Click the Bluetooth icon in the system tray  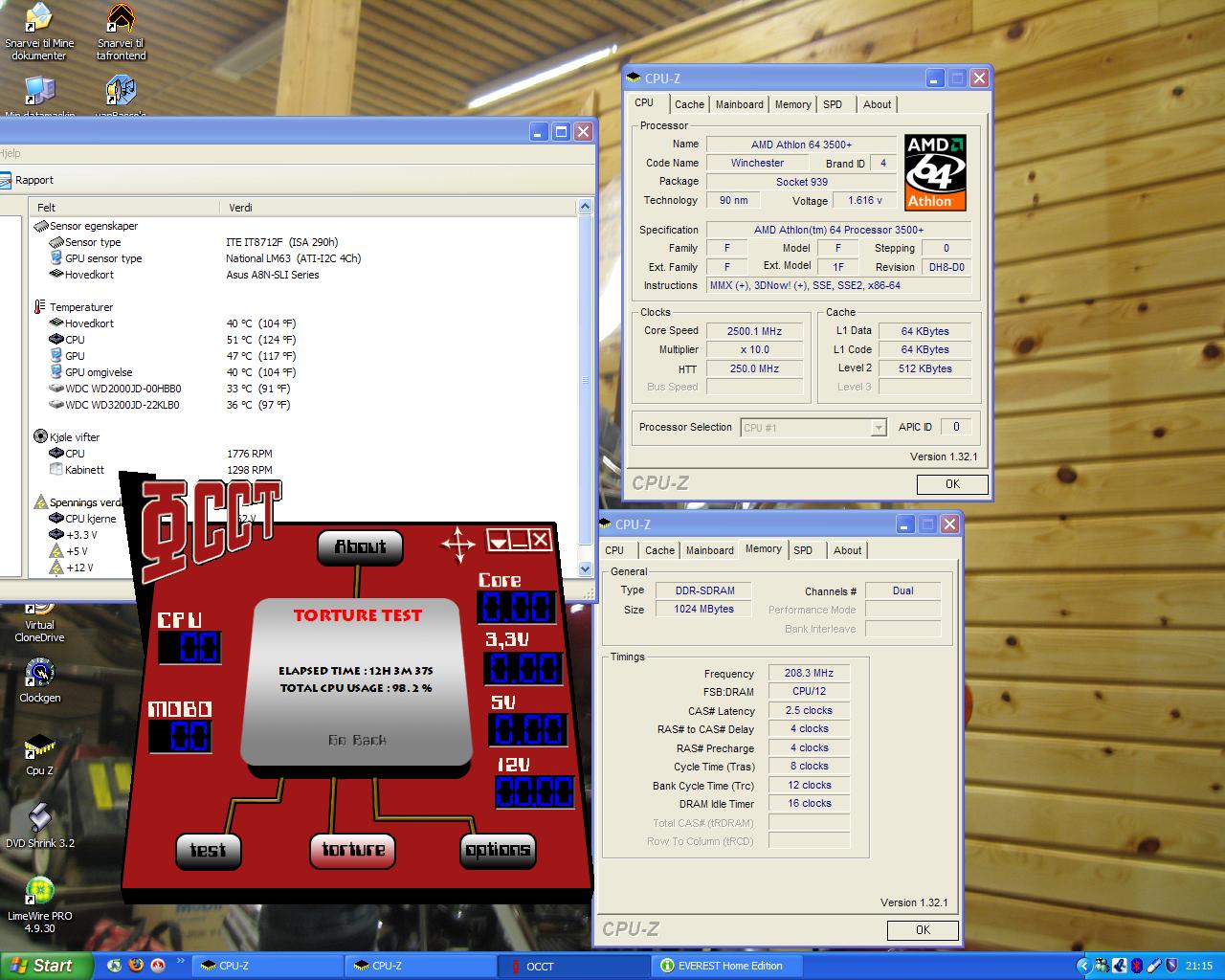tap(1138, 966)
